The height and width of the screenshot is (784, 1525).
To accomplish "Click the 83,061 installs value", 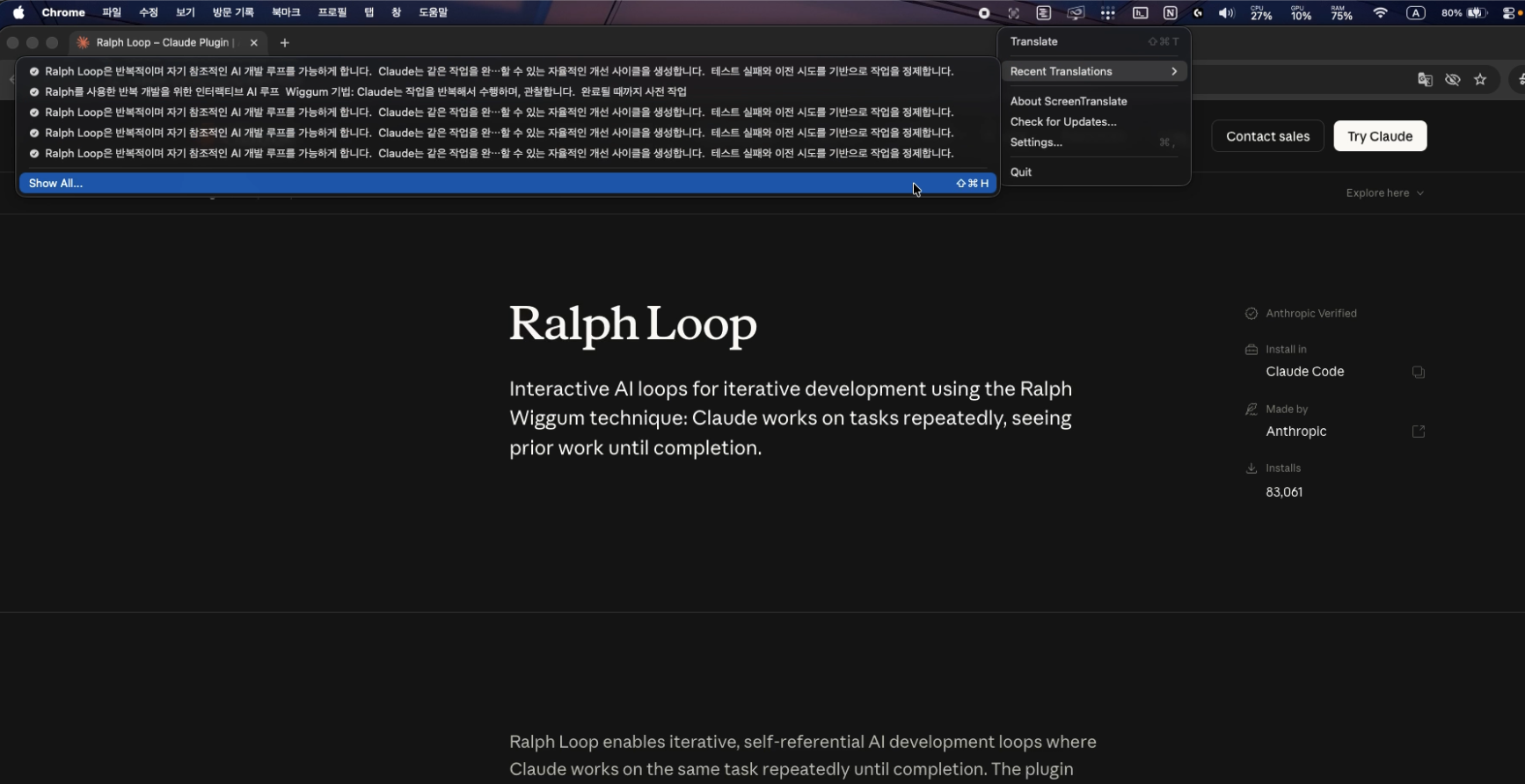I will click(1284, 492).
